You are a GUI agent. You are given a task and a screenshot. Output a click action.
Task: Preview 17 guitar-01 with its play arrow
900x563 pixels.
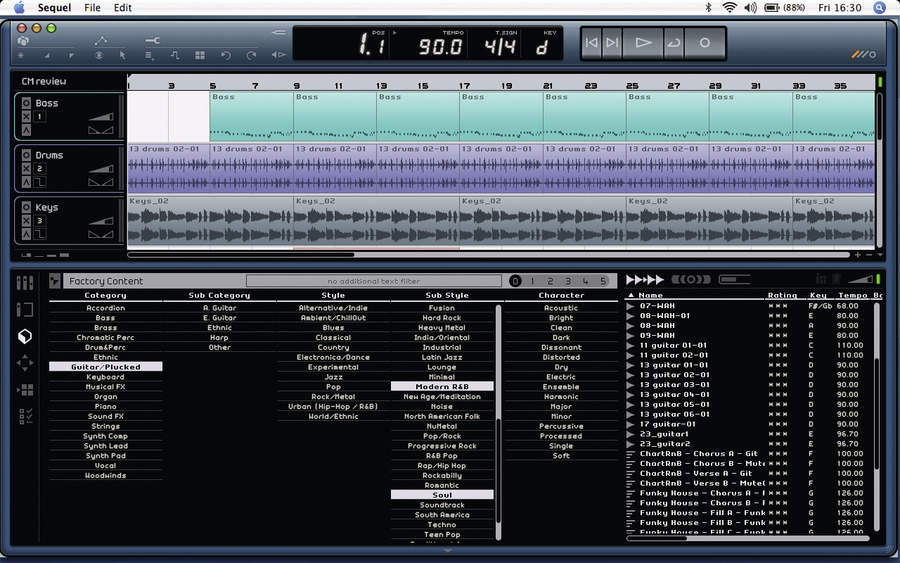[x=631, y=424]
